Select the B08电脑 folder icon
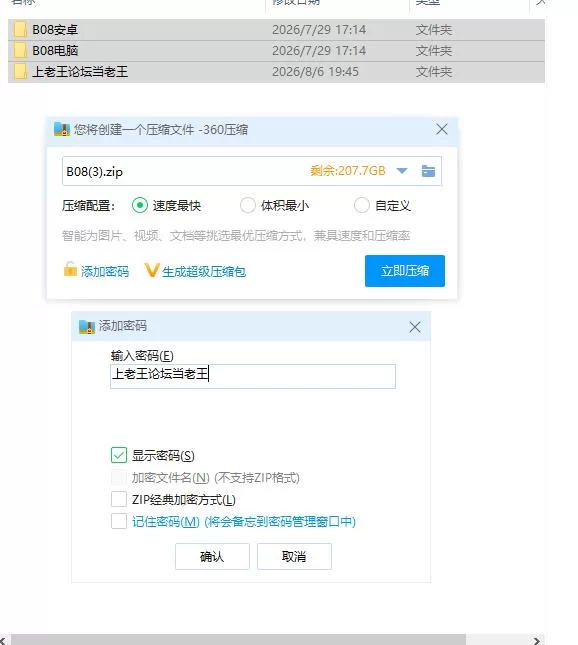Screen dimensions: 578x645 [20, 51]
